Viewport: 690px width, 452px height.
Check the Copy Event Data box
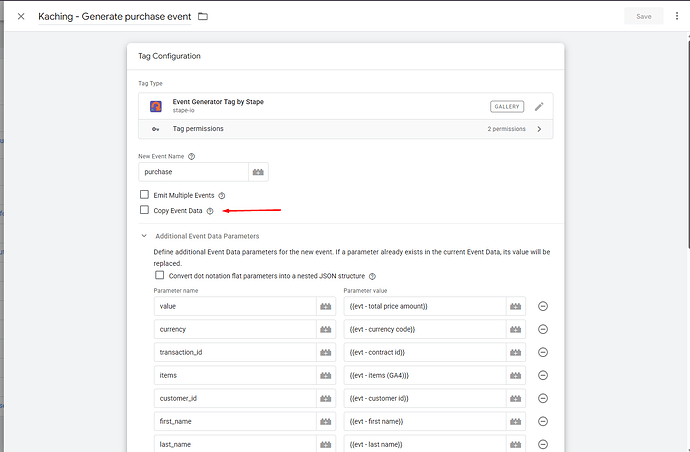(x=144, y=210)
